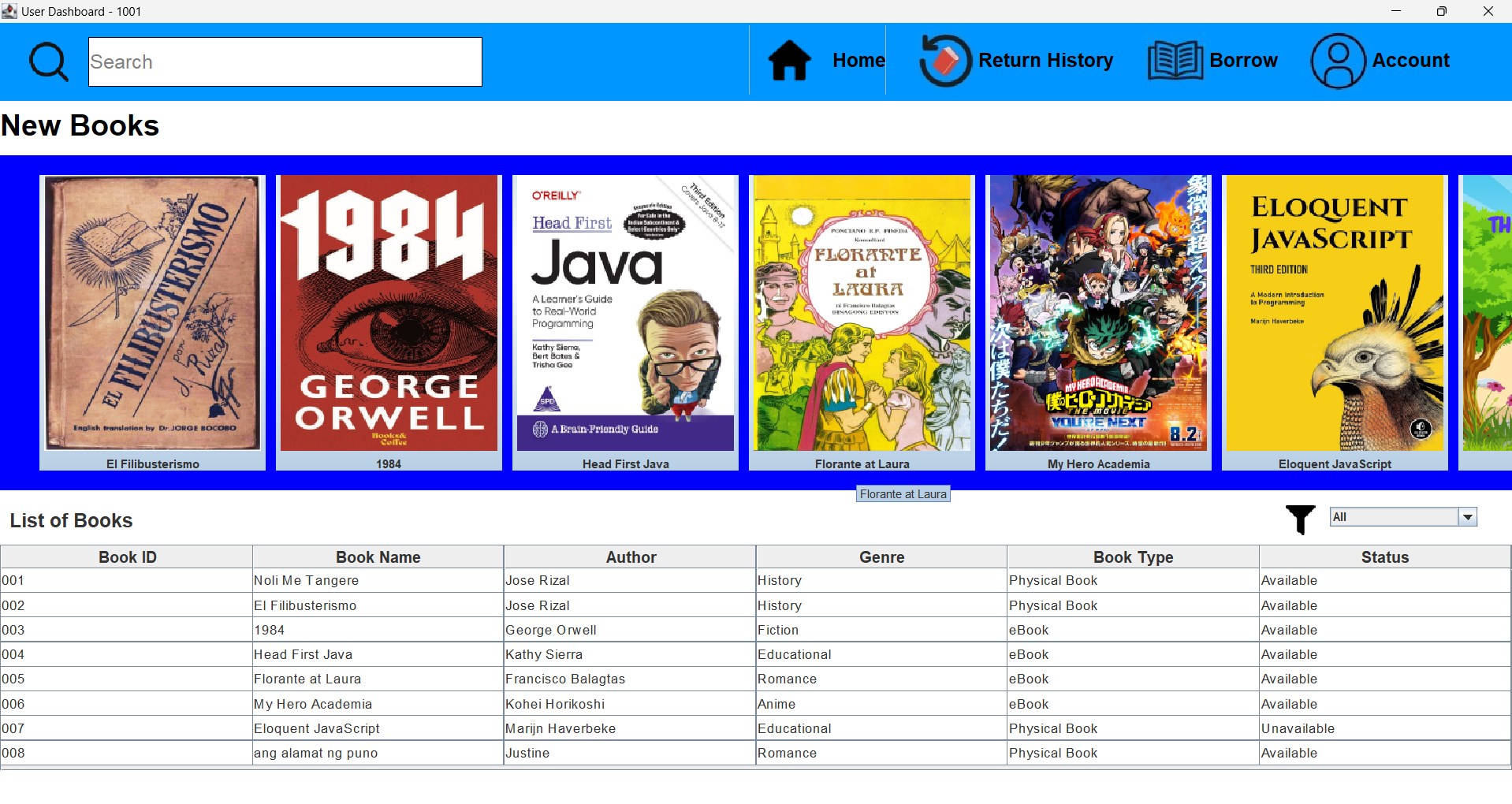The image size is (1512, 804).
Task: Click the Fiction genre cell
Action: pyautogui.click(x=881, y=630)
